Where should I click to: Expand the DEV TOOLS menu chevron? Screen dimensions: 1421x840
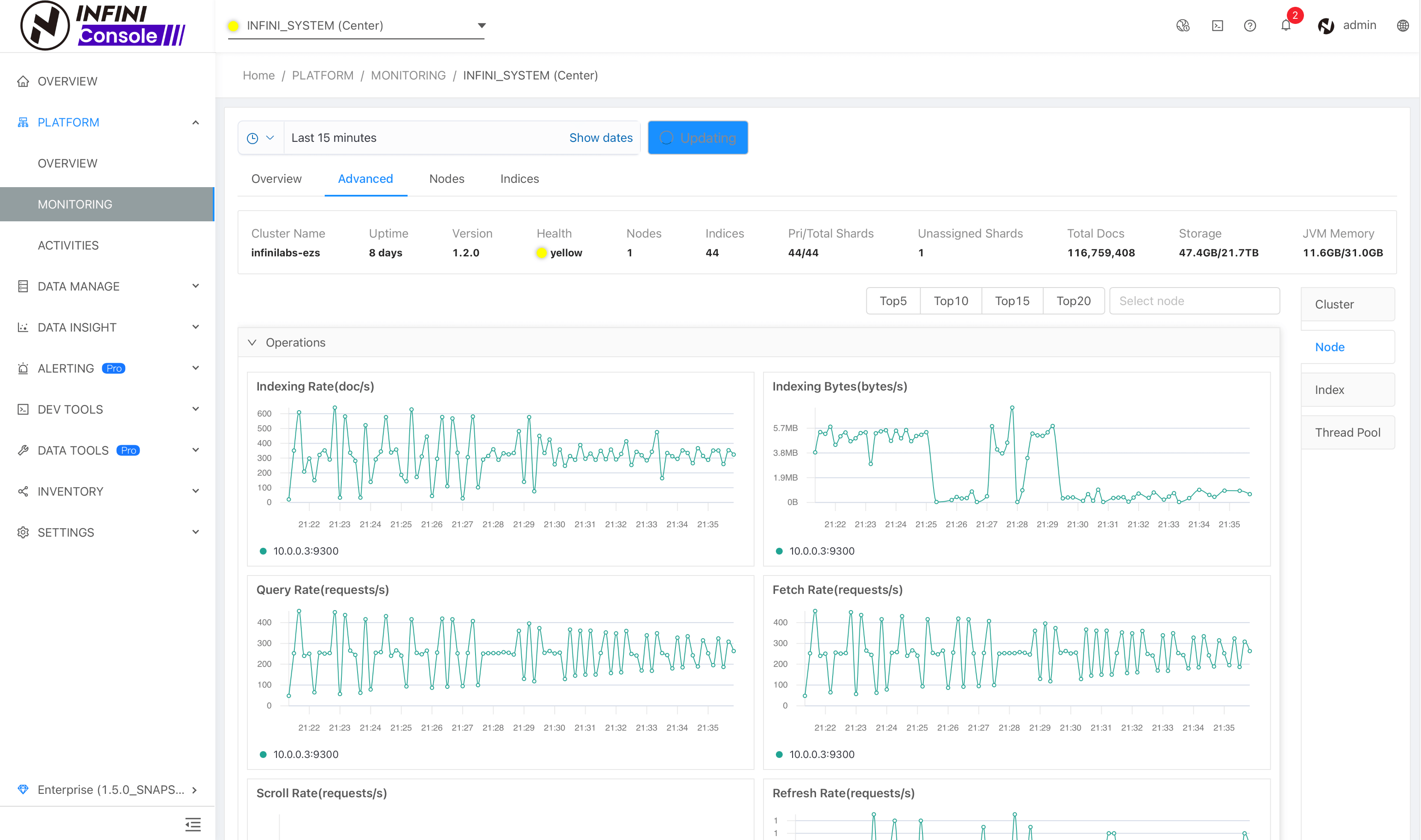coord(195,409)
